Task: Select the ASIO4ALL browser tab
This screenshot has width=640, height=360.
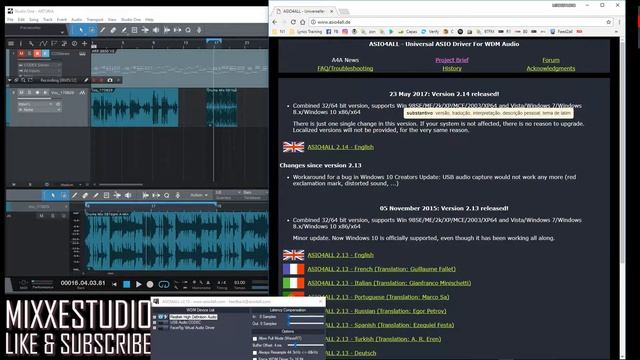Action: click(304, 11)
